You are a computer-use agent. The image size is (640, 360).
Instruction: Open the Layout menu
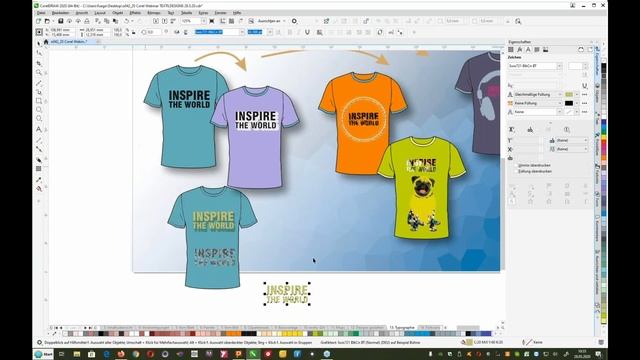tap(100, 13)
